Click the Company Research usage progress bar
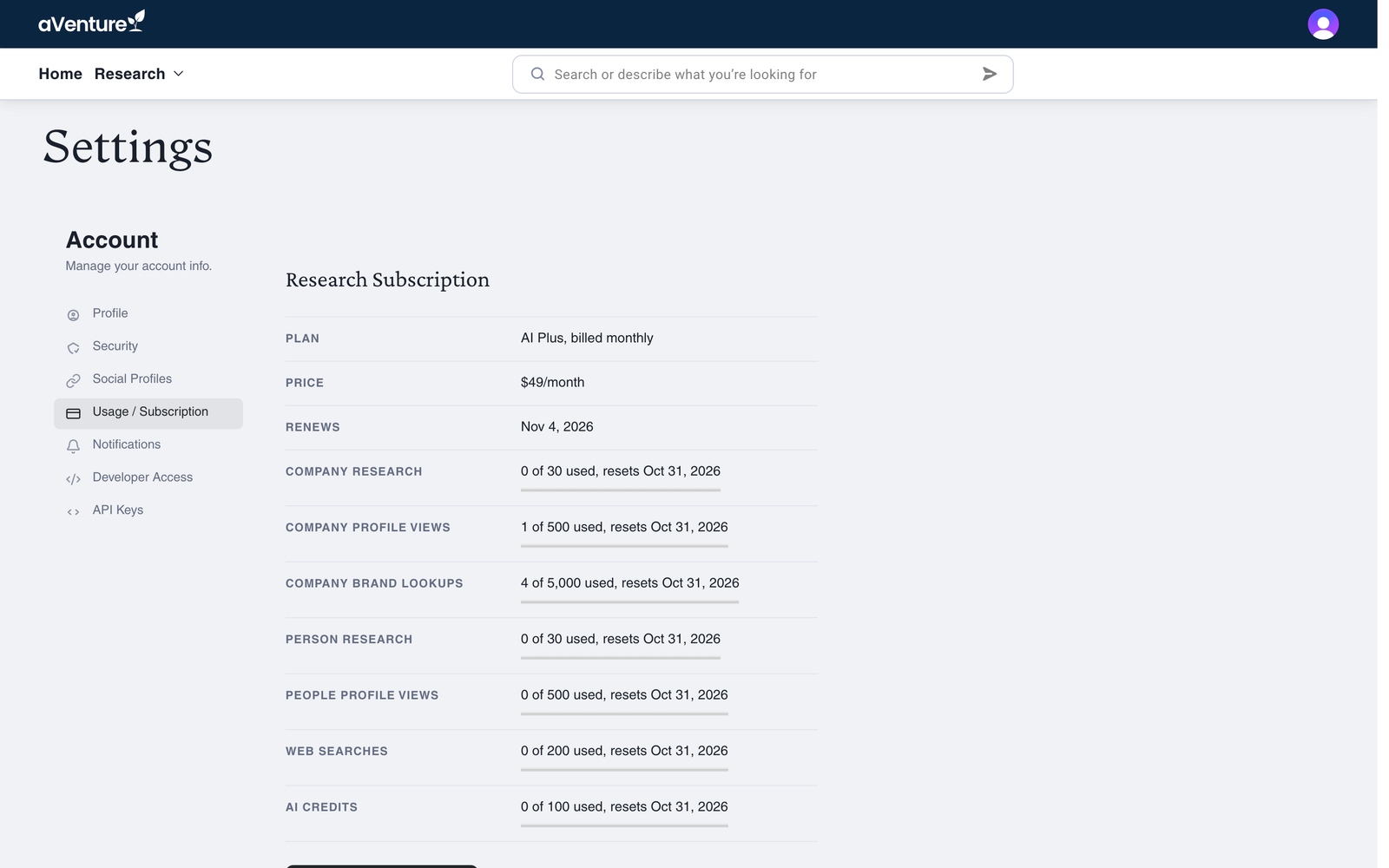 coord(621,490)
